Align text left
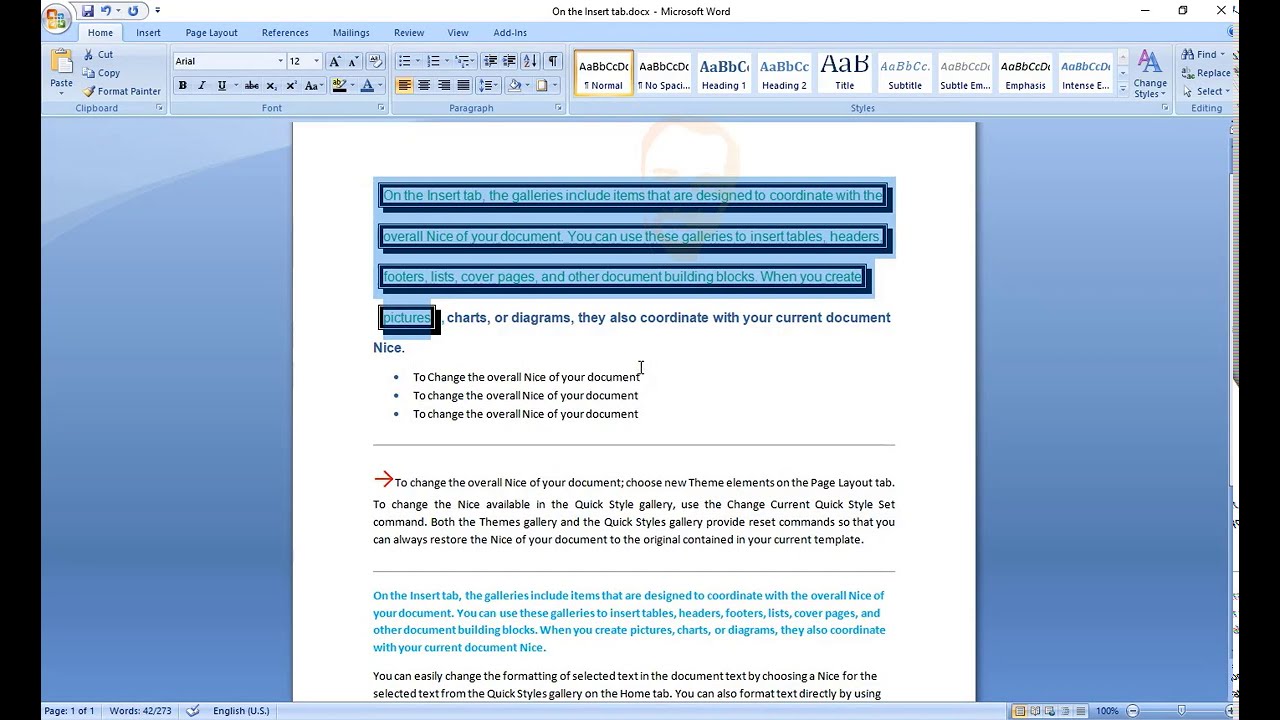Image resolution: width=1280 pixels, height=720 pixels. click(x=404, y=86)
